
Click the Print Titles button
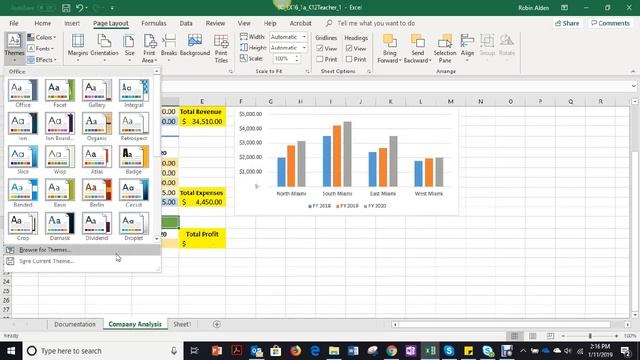(x=221, y=49)
